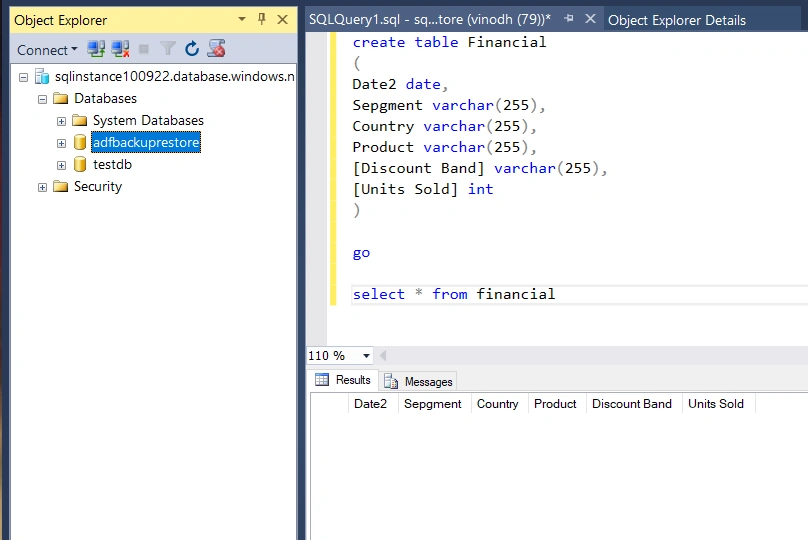Click the Connect Object Explorer icon
Image resolution: width=808 pixels, height=540 pixels.
pos(96,49)
